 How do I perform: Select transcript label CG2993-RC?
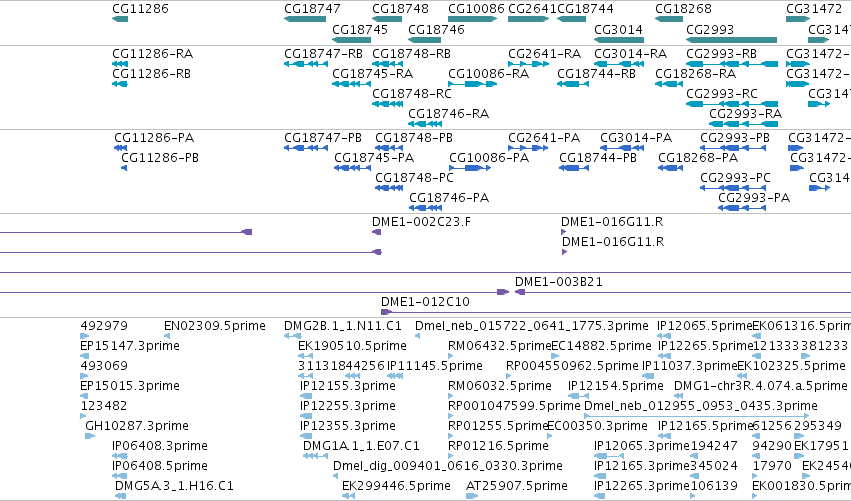(x=721, y=93)
